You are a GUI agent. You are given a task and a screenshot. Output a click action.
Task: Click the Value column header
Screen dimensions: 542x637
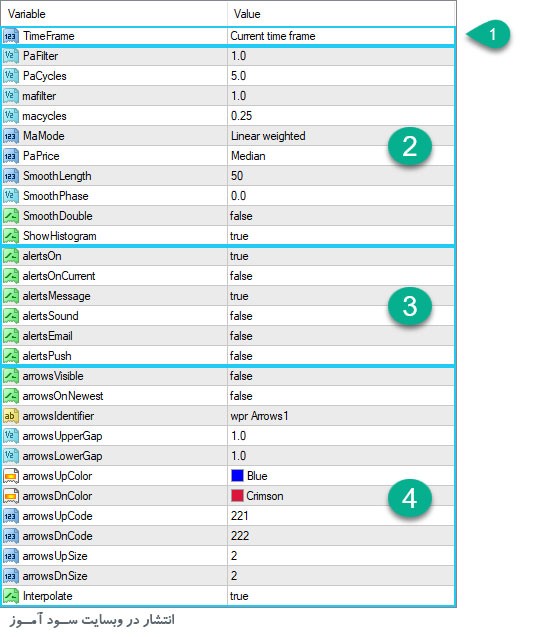[x=341, y=14]
